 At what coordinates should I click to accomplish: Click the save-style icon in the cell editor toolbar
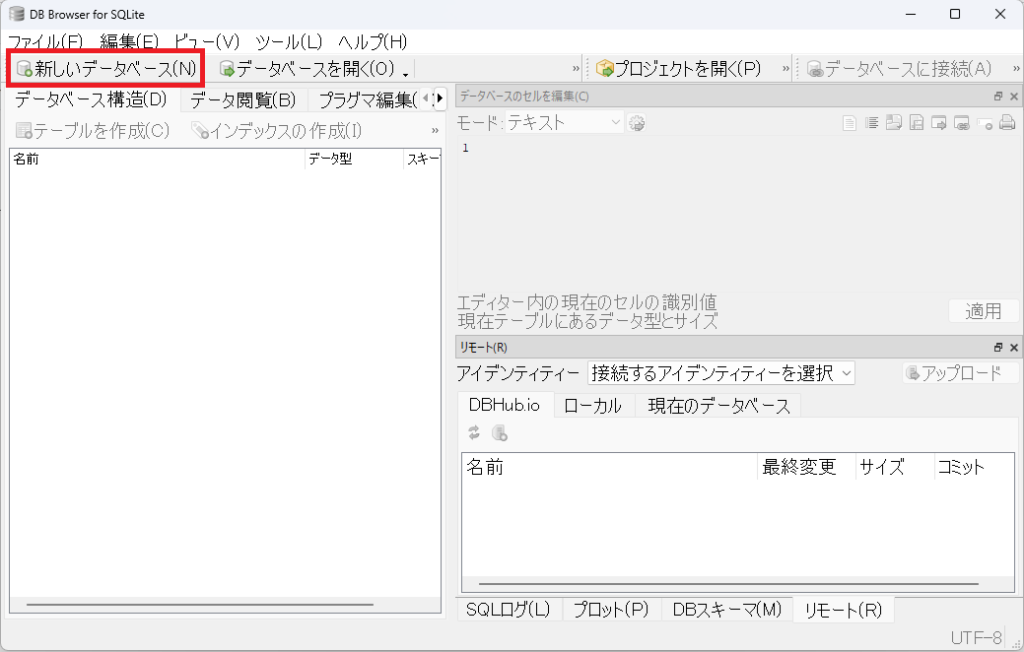pos(916,123)
